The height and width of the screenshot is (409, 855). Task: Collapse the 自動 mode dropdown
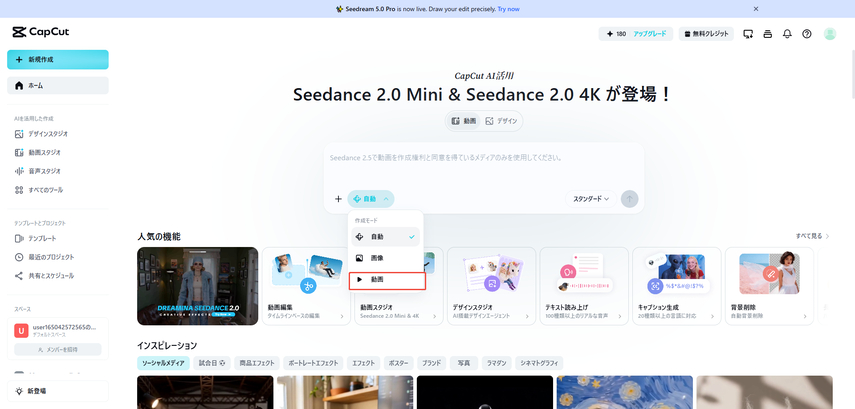[x=371, y=199]
